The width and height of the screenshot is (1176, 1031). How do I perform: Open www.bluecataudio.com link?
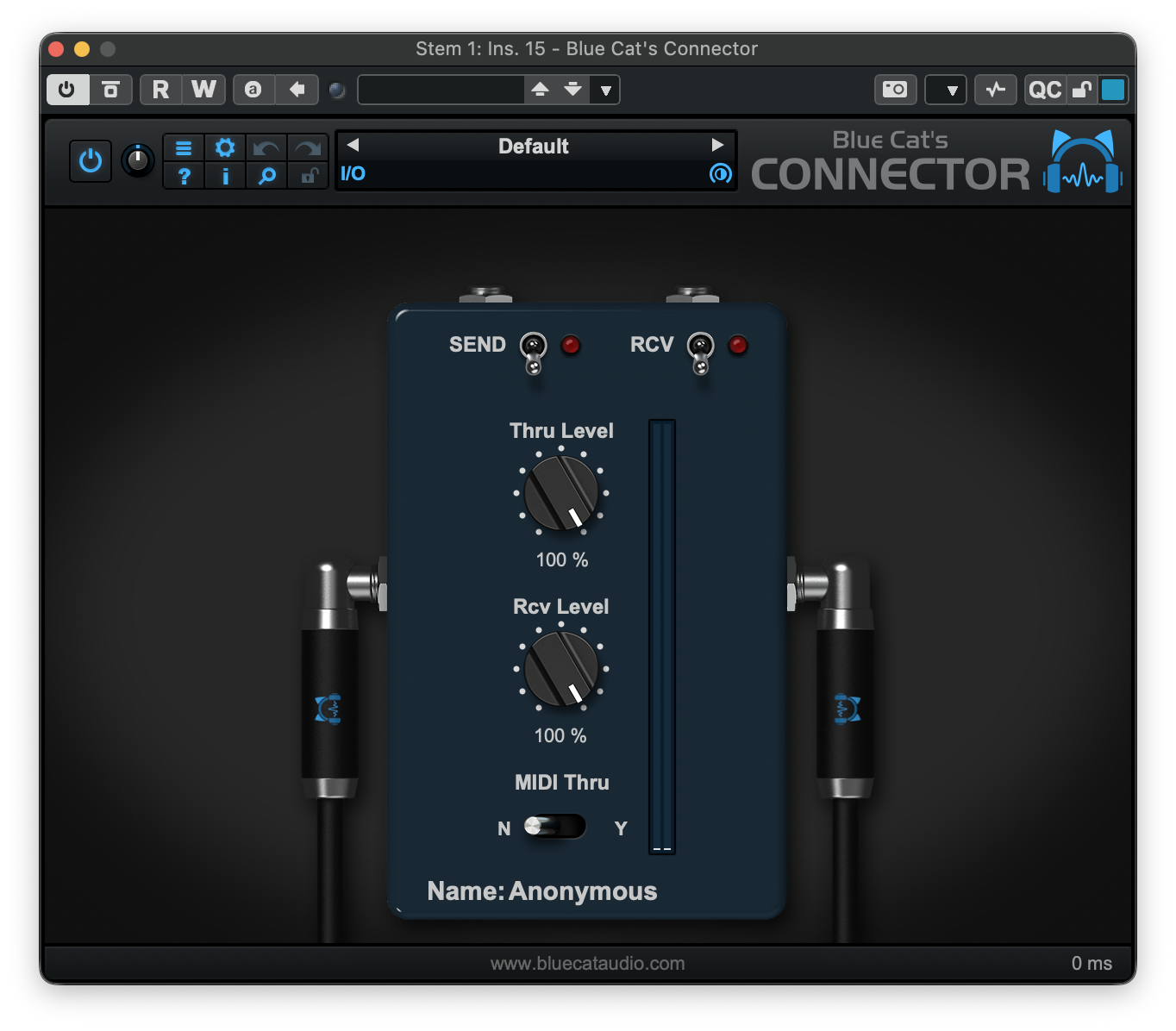[x=588, y=963]
